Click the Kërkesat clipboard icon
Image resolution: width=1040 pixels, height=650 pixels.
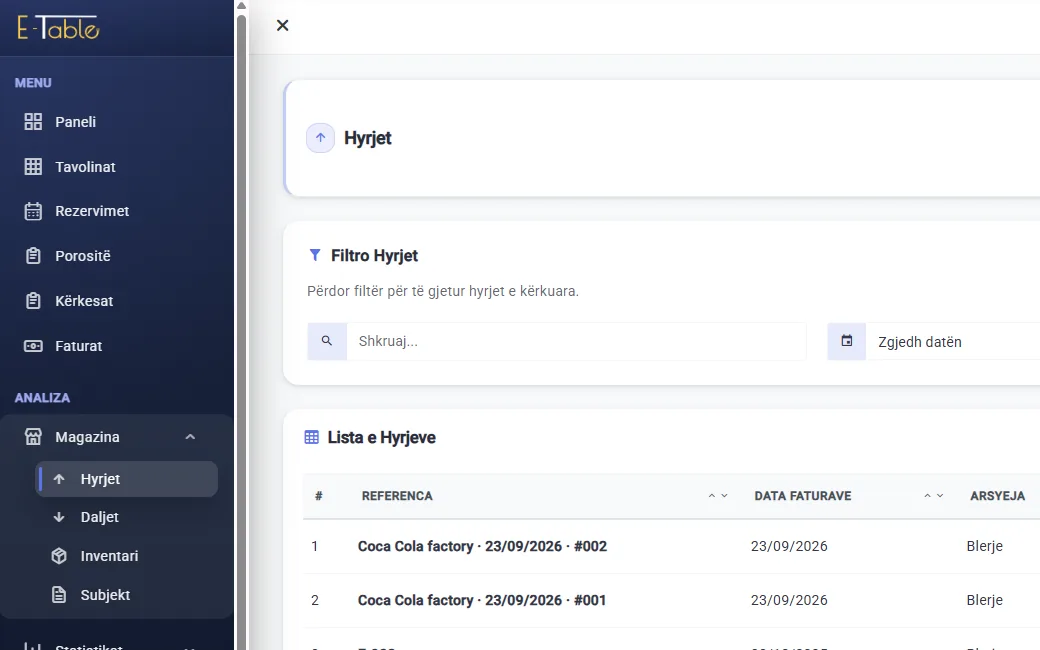click(x=33, y=301)
